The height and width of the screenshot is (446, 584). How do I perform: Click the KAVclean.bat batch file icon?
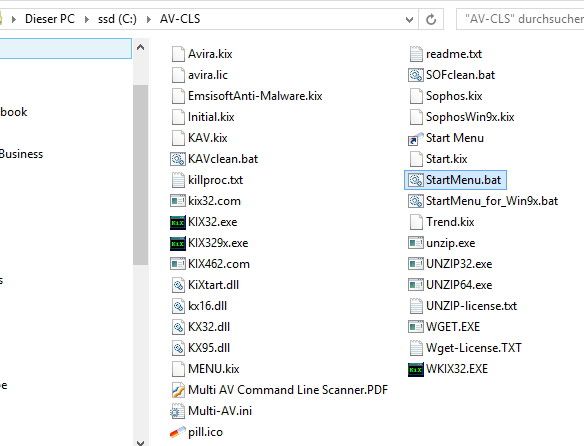pyautogui.click(x=178, y=159)
